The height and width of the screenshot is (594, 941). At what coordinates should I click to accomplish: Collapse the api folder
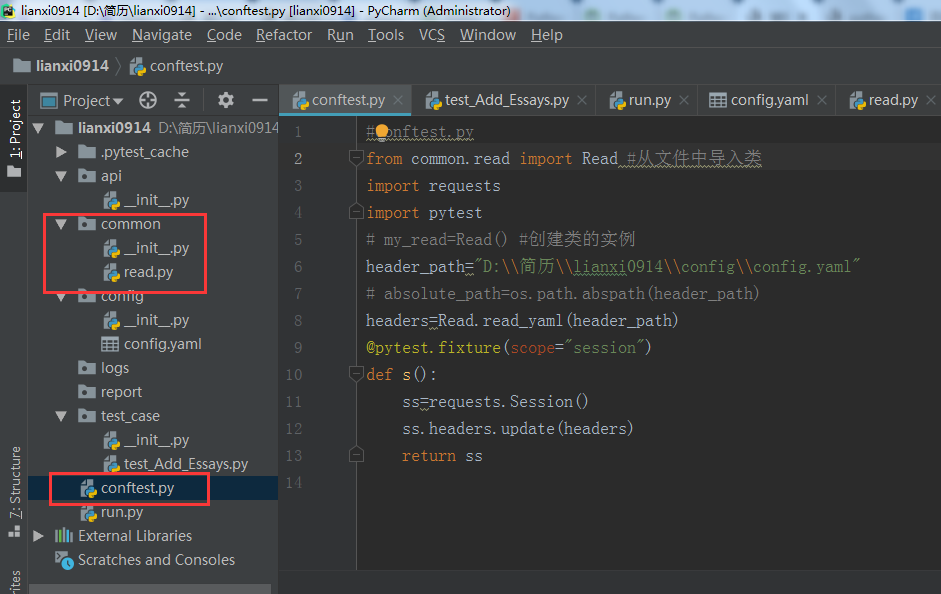[61, 176]
